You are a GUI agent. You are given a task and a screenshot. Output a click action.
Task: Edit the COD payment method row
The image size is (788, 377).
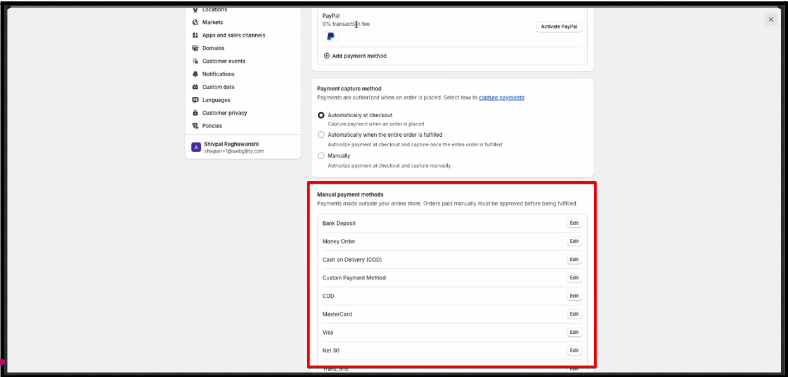[x=574, y=296]
